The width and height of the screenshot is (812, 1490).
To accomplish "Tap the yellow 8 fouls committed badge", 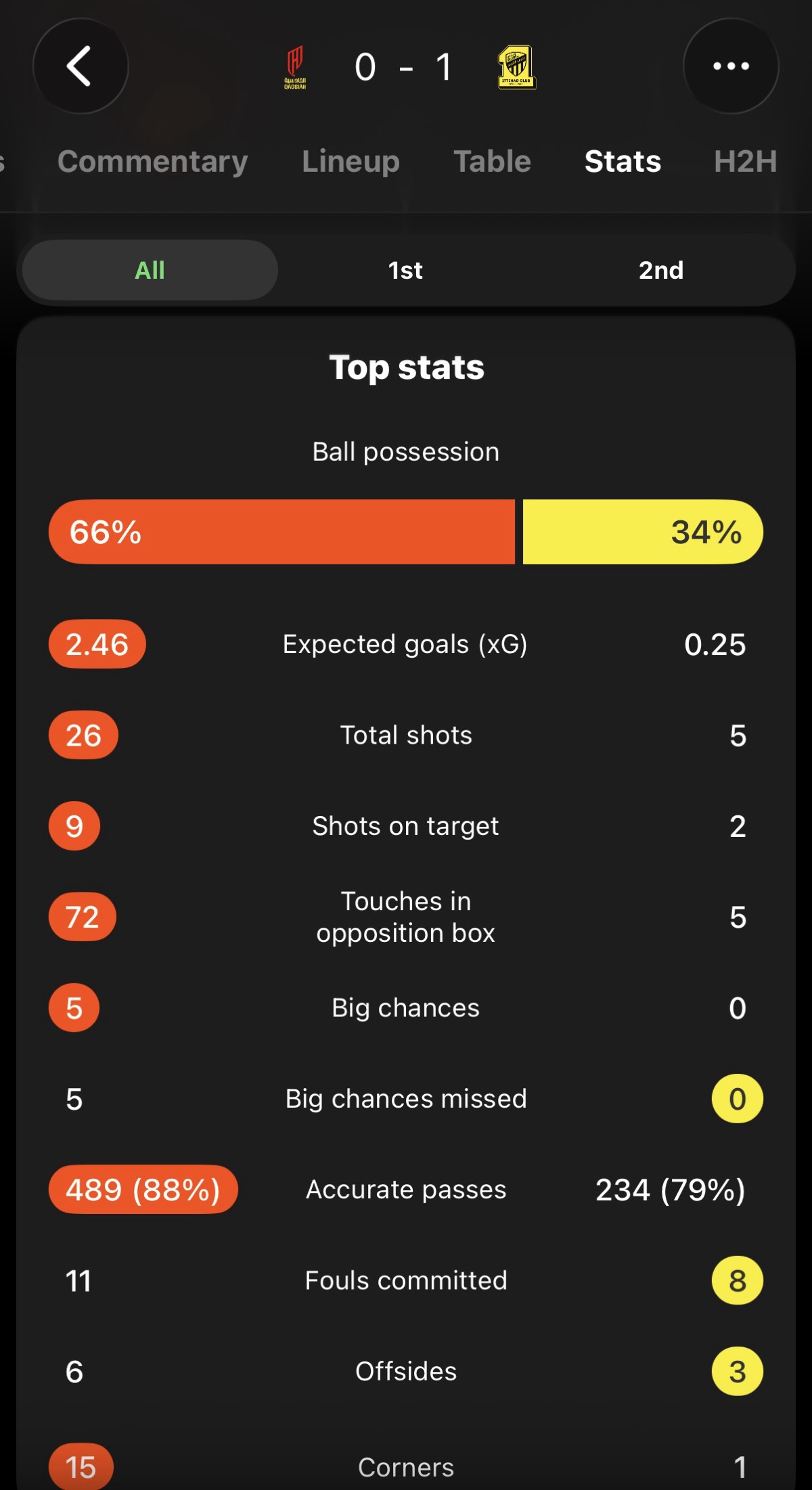I will click(x=738, y=1281).
